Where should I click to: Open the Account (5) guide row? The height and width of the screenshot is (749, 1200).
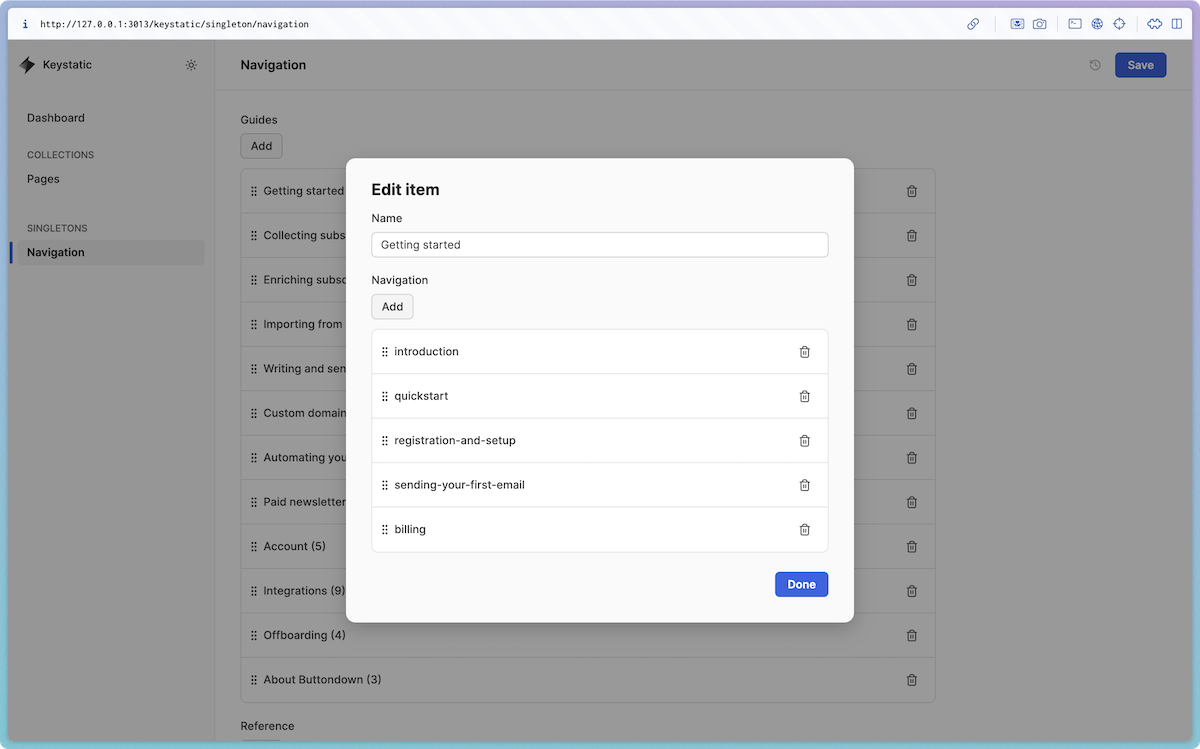tap(588, 547)
